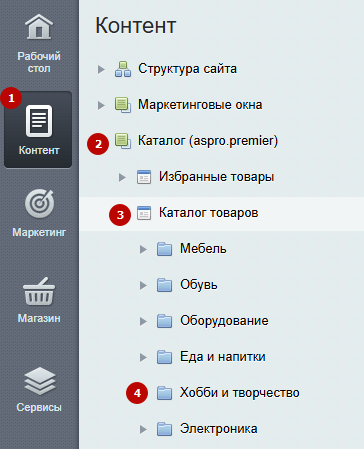Open Структура сайта text item
This screenshot has width=364, height=449.
tap(188, 69)
